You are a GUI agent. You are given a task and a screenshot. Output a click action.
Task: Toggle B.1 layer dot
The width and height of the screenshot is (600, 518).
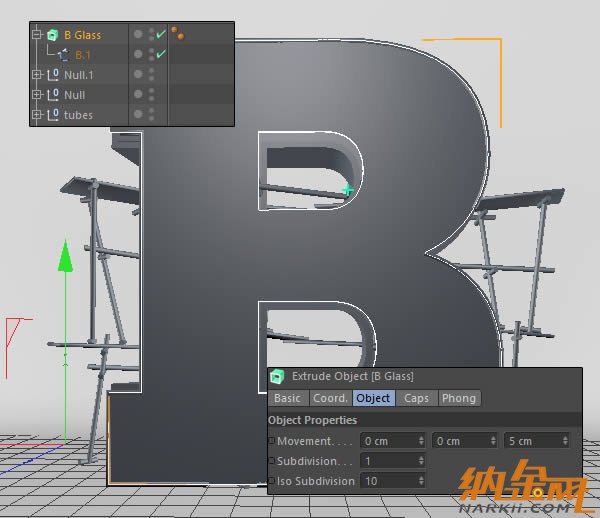(138, 54)
